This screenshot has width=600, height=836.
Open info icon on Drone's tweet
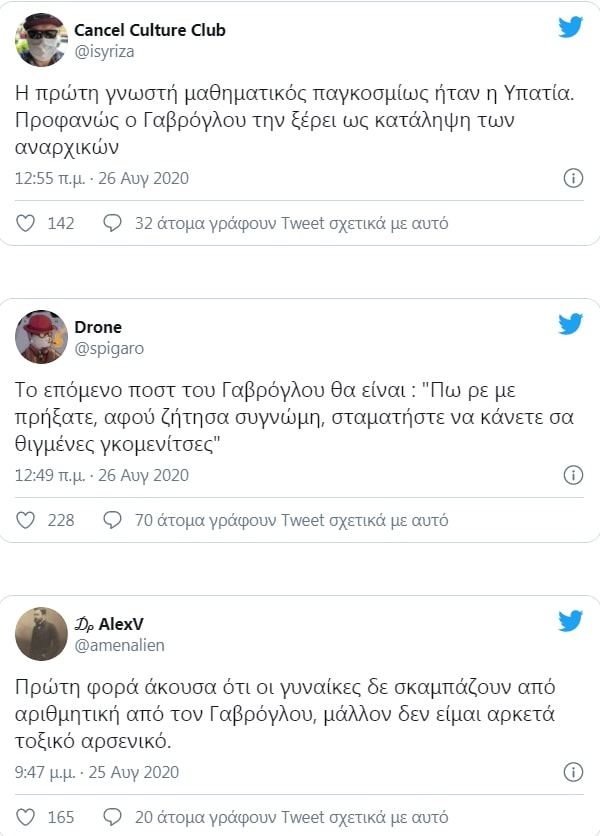pyautogui.click(x=573, y=475)
